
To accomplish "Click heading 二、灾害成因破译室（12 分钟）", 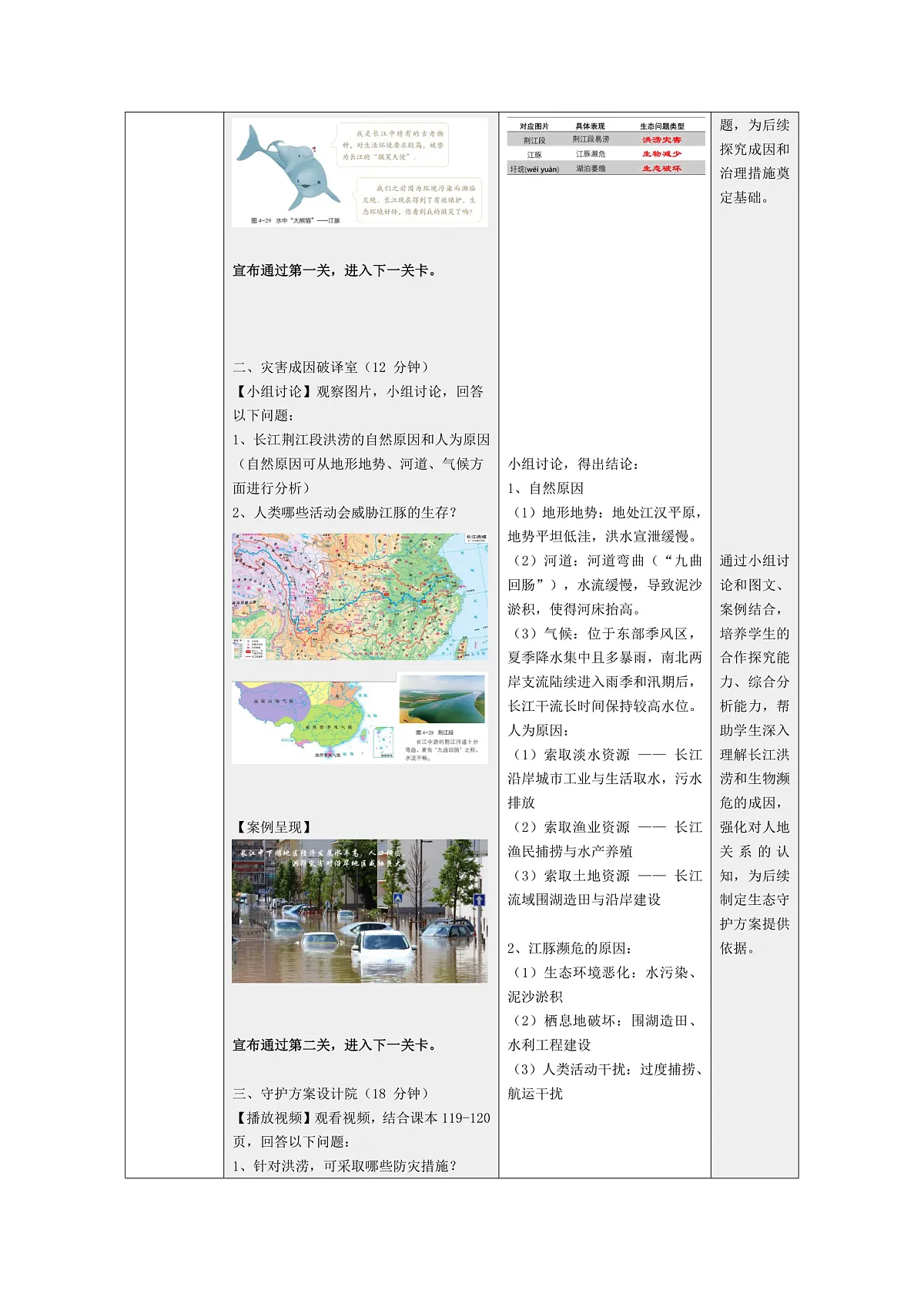I will click(333, 367).
